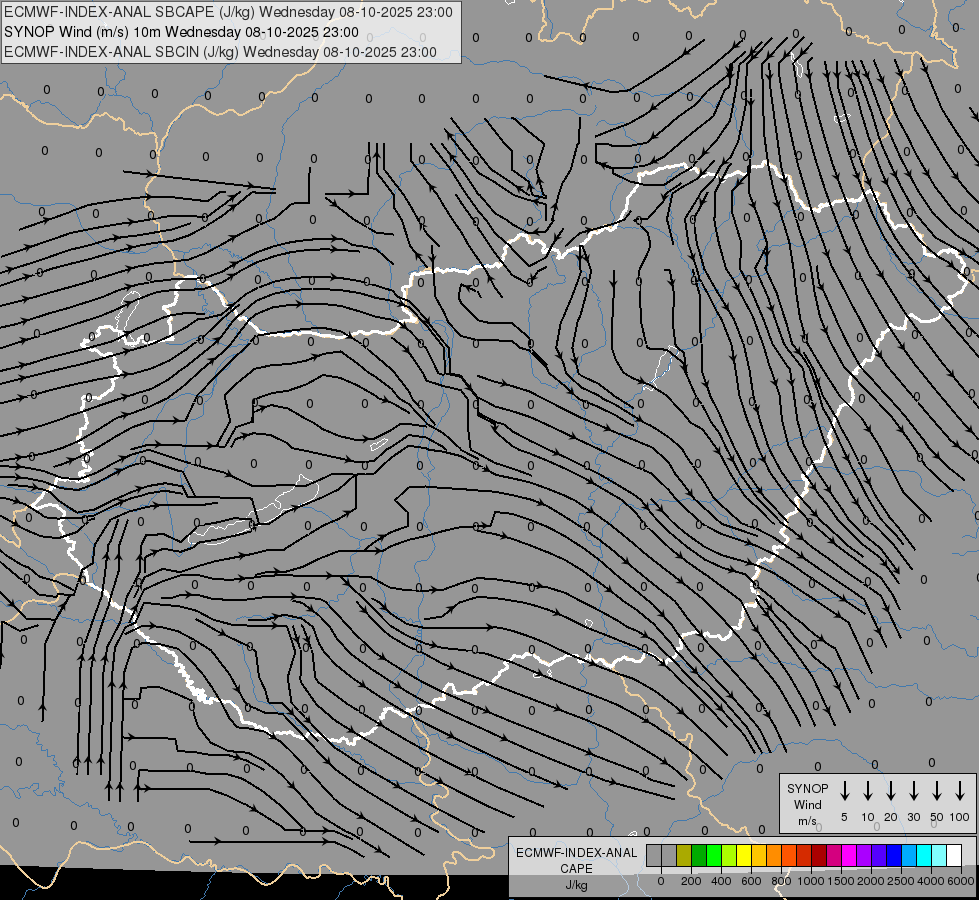Viewport: 979px width, 900px height.
Task: Select the first gray swatch of CAPE scale
Action: [x=654, y=856]
